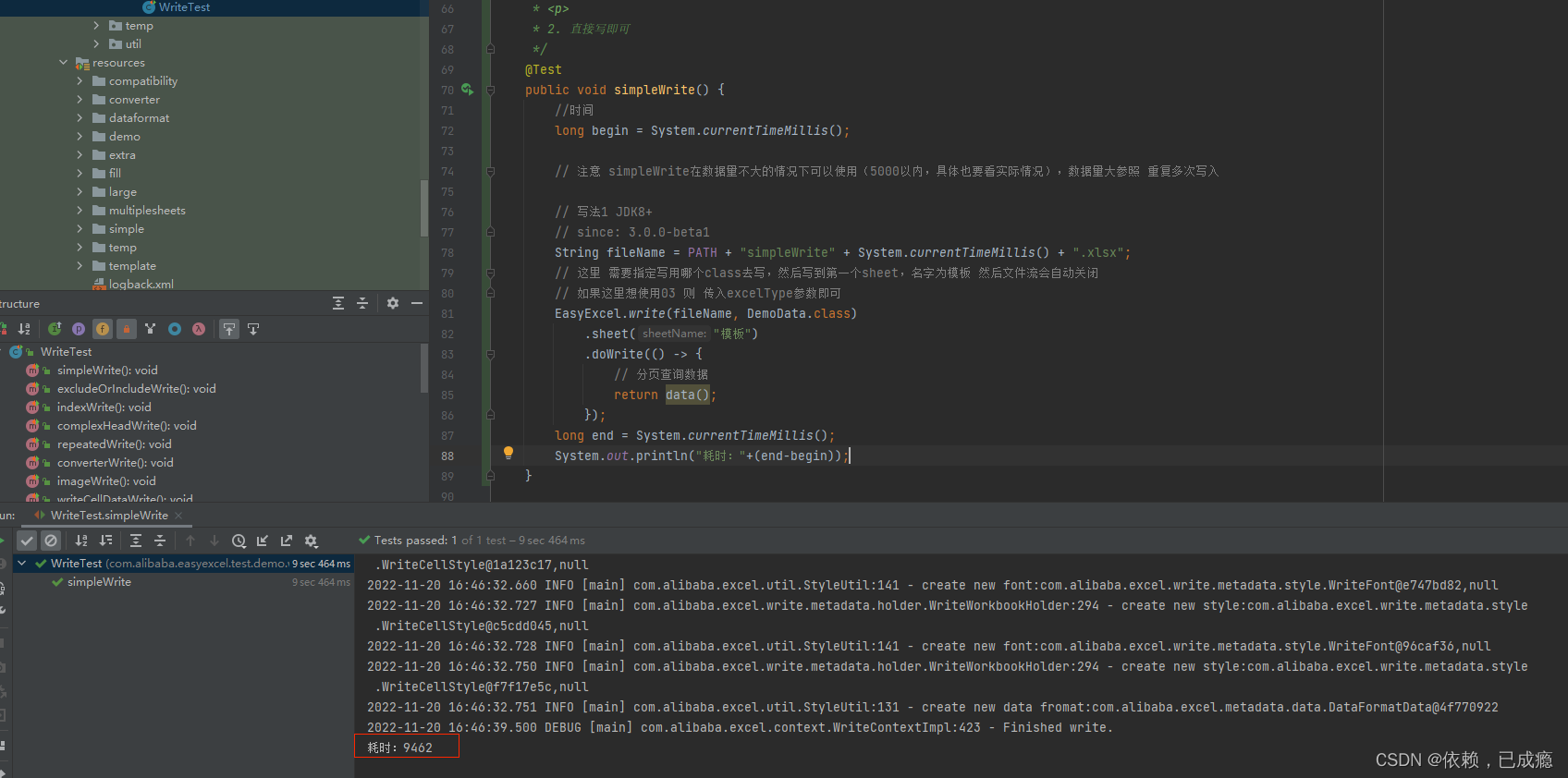Jump to excludeOrIncludeWrite() in Structure
The image size is (1568, 778).
click(x=136, y=389)
